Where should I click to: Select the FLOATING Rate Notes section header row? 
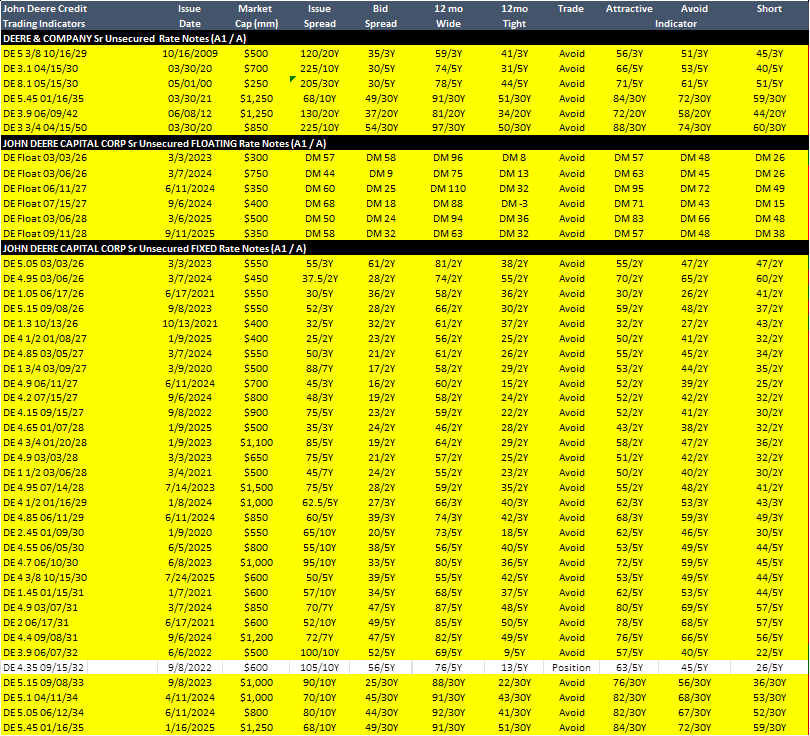click(x=405, y=143)
